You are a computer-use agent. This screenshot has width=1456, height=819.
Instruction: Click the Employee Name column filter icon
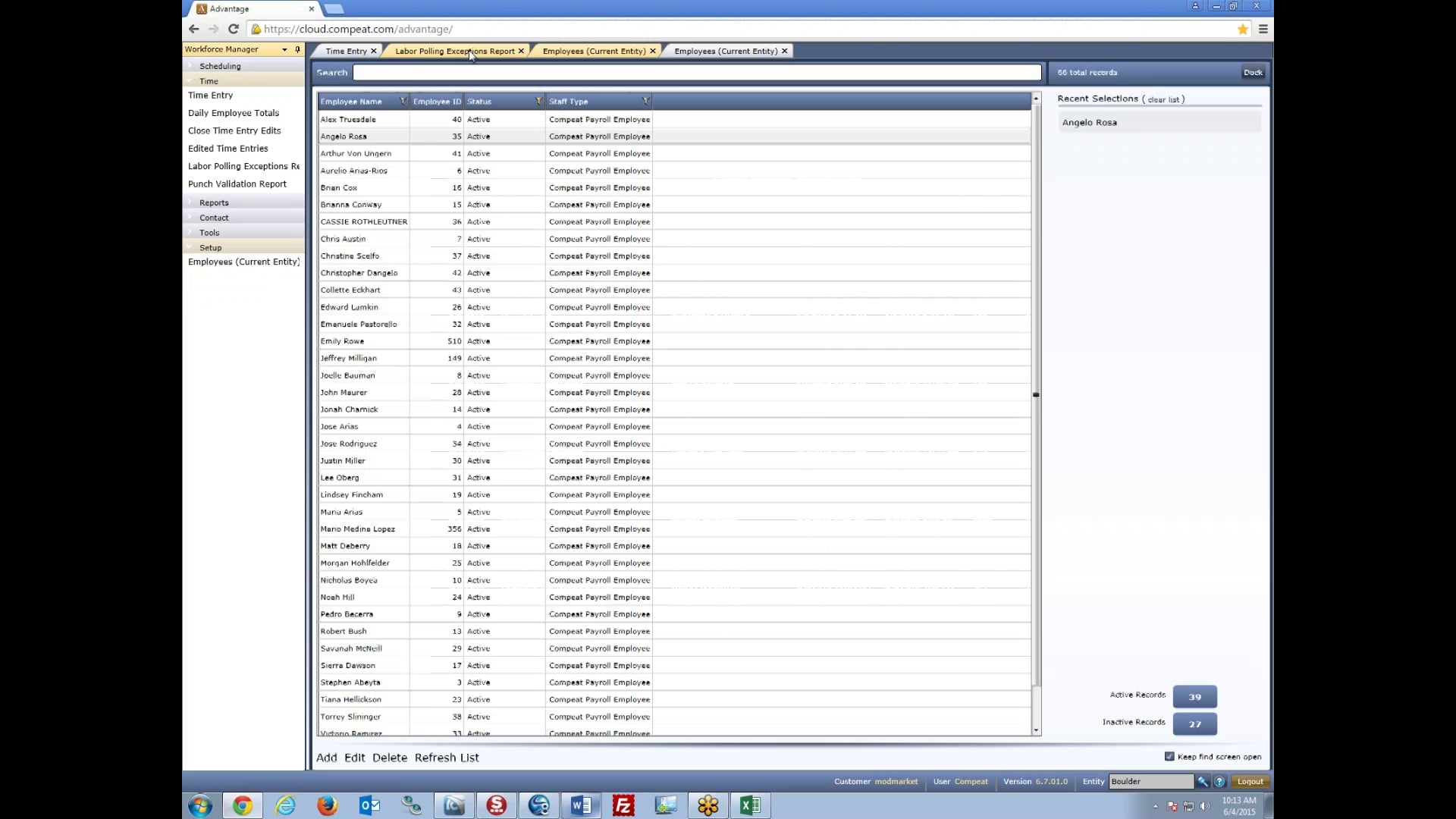[x=403, y=101]
